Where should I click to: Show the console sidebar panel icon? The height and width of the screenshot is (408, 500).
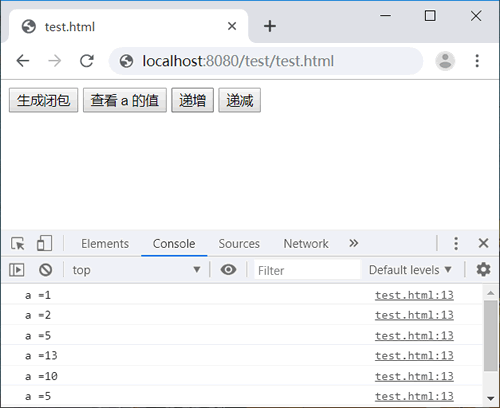click(17, 270)
